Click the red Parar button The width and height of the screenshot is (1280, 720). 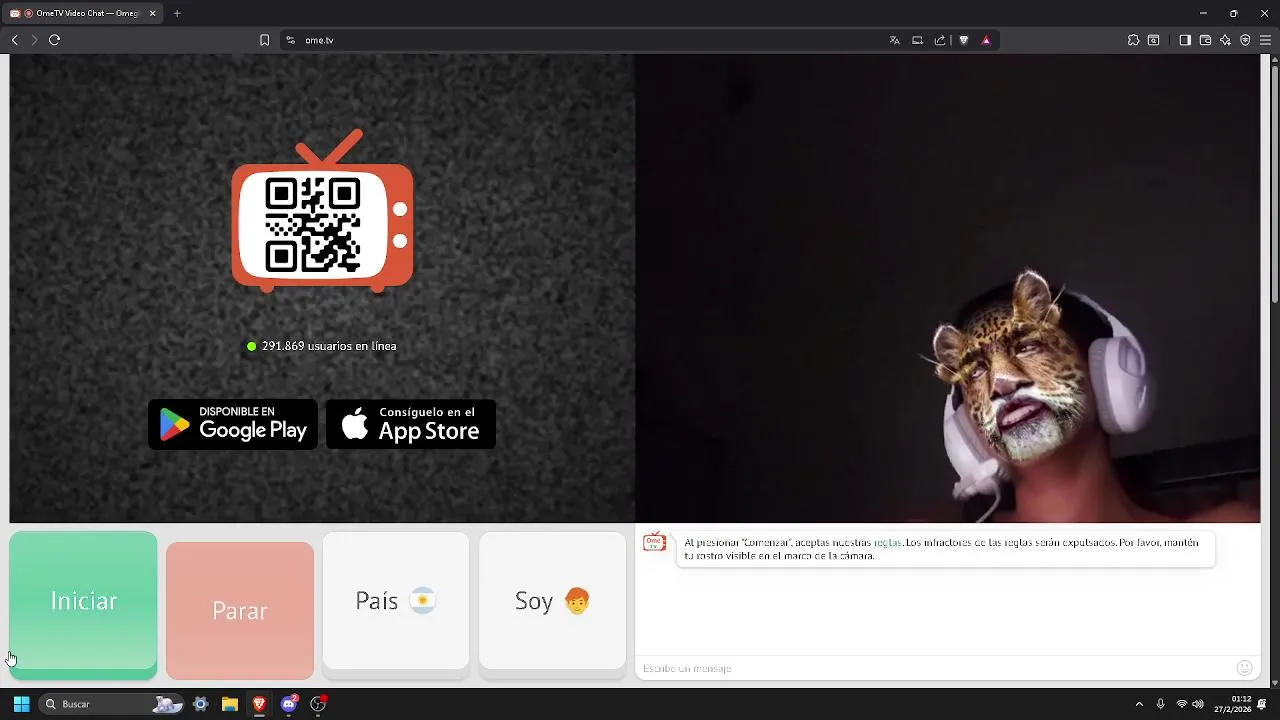pyautogui.click(x=240, y=610)
